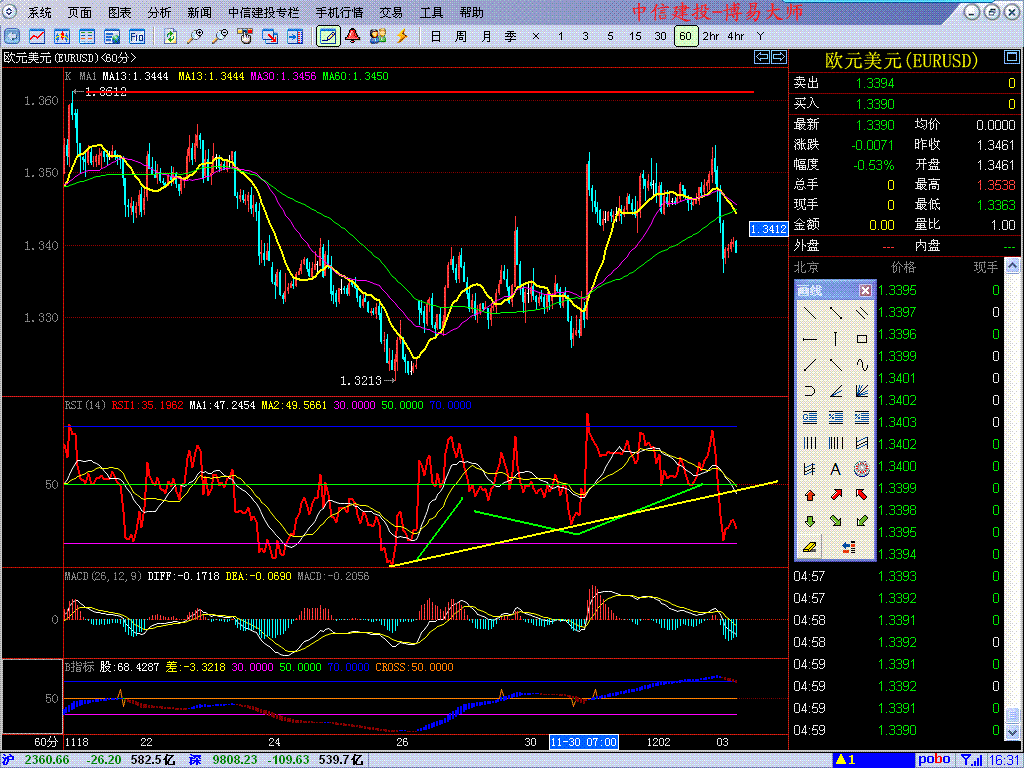This screenshot has height=768, width=1024.
Task: Switch chart period to 日 (daily)
Action: click(435, 36)
